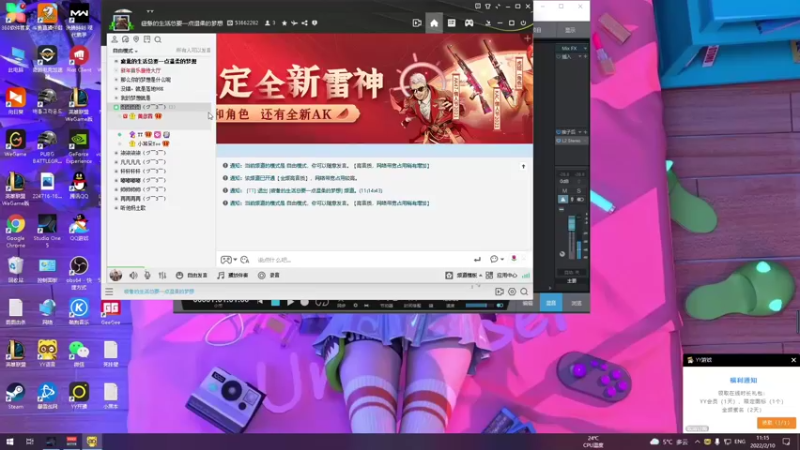Open the notification center in the taskbar
Screen dimensions: 800x450
tap(786, 442)
